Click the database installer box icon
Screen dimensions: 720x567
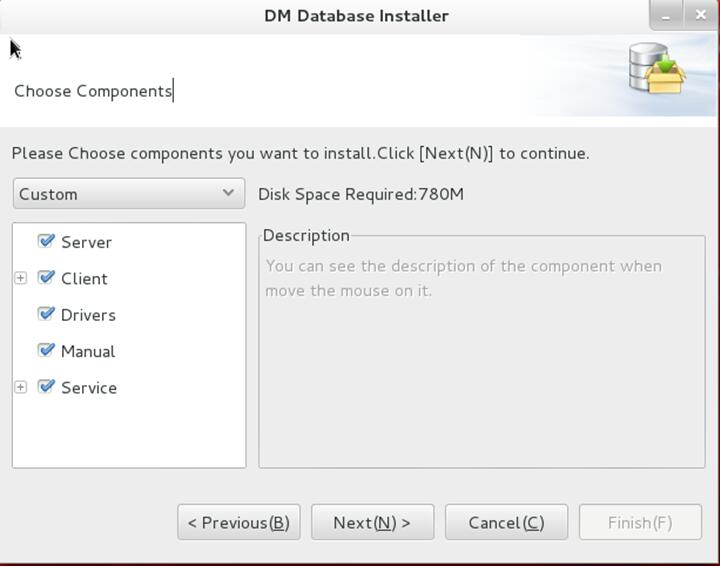tap(657, 68)
